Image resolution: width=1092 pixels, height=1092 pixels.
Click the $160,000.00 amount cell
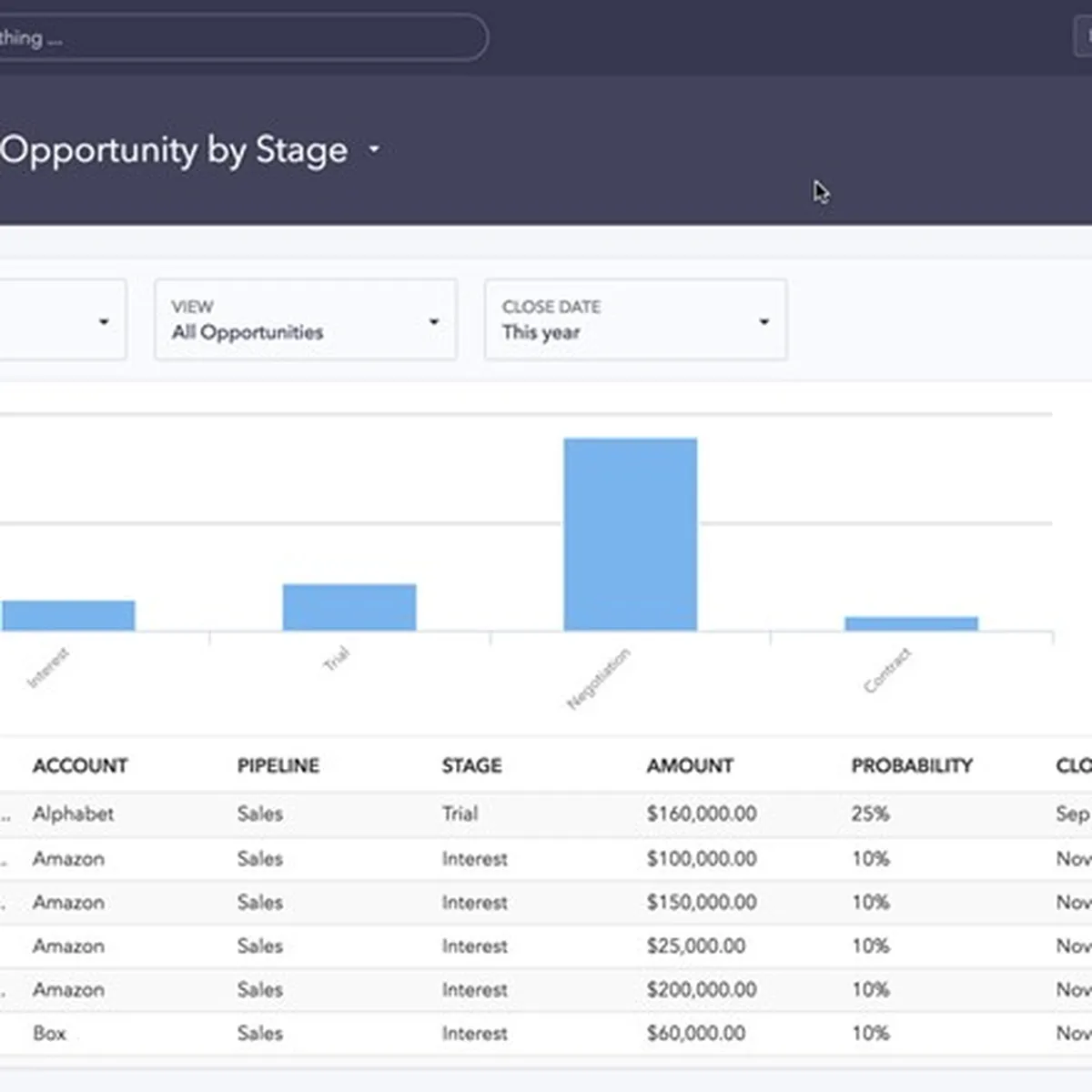pos(701,814)
